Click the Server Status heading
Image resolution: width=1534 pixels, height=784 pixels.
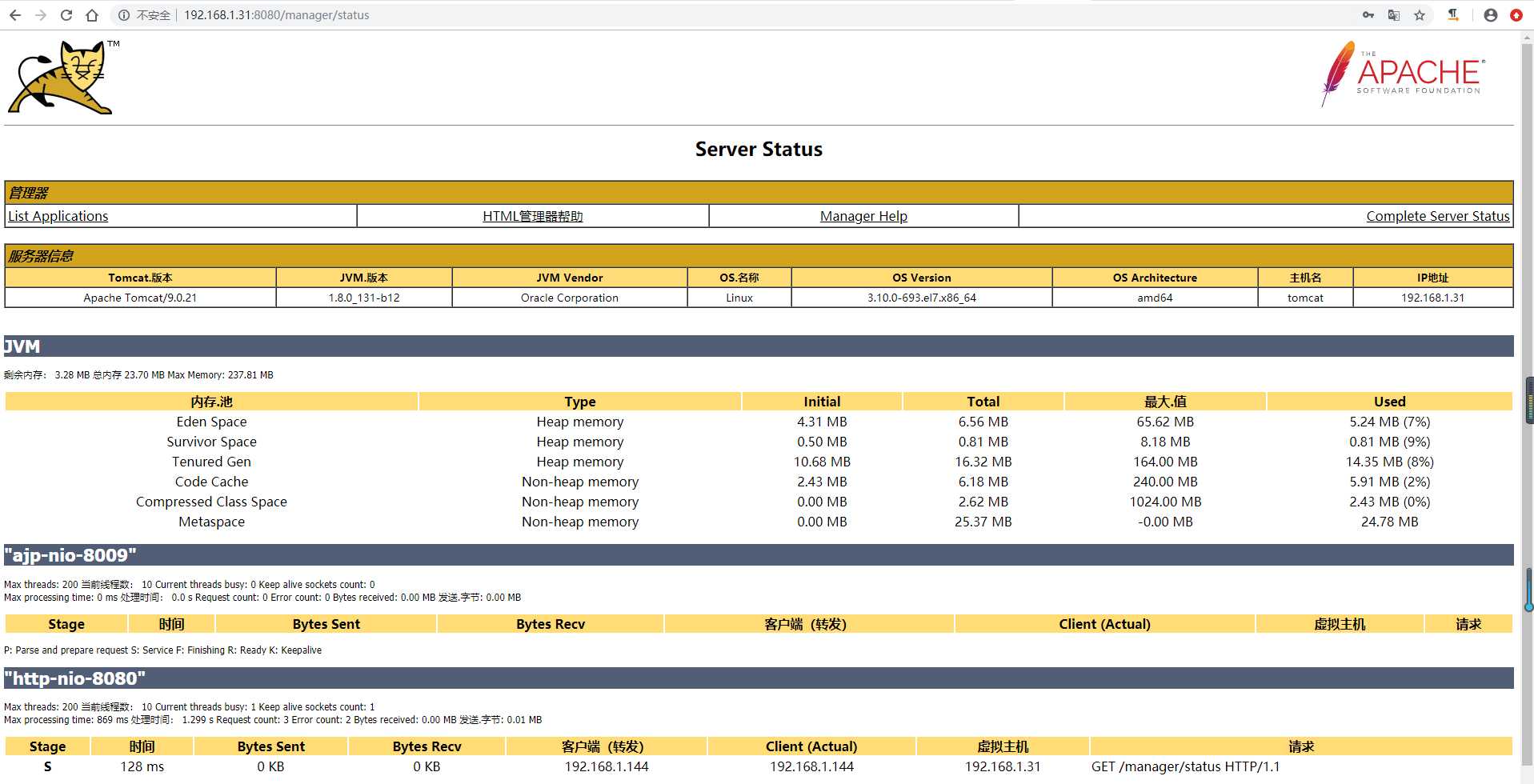point(759,150)
